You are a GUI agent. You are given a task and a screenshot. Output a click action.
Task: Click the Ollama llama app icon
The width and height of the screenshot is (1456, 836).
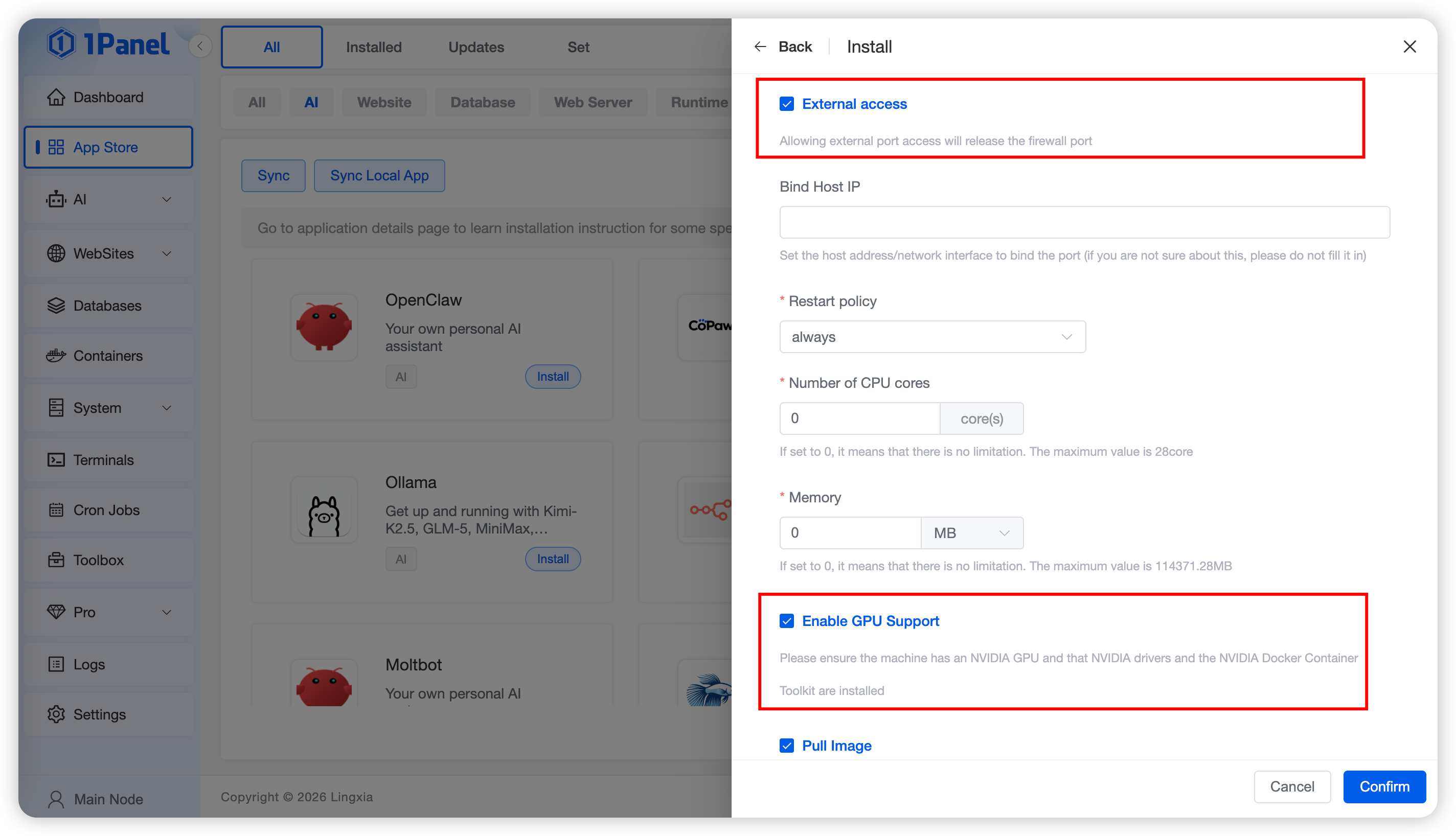click(324, 510)
